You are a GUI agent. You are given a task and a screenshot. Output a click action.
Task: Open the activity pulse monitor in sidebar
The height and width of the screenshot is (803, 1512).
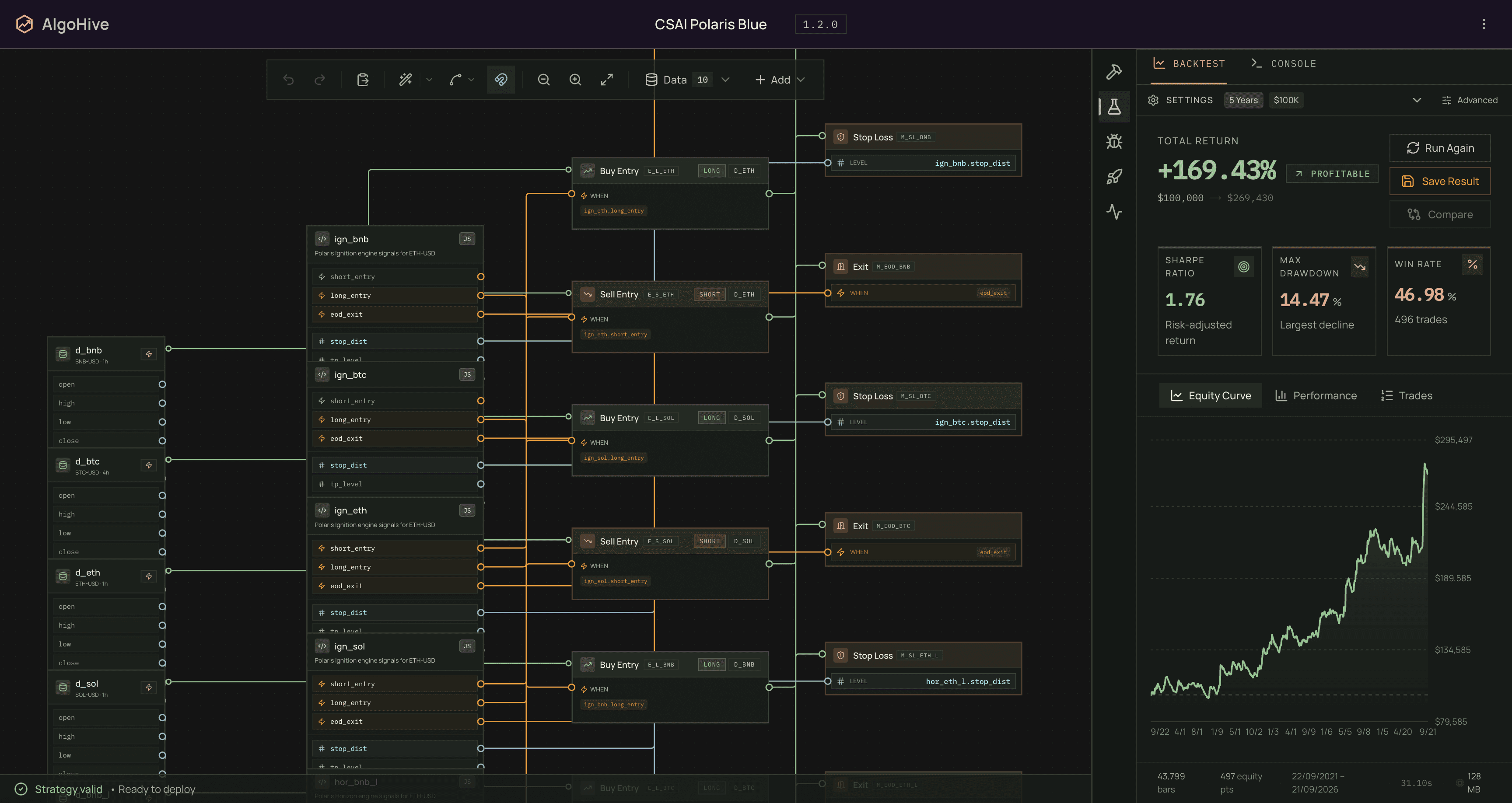(1114, 212)
